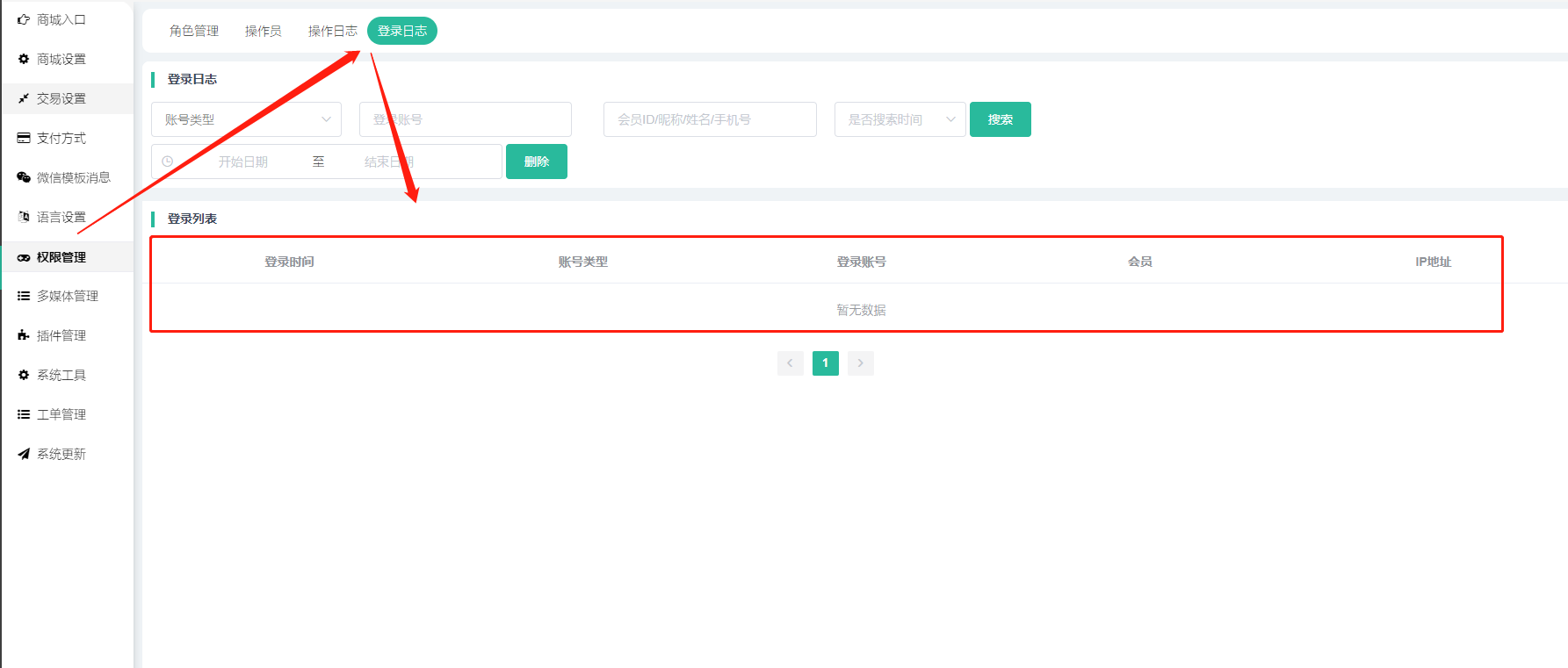Switch to the 操作员 tab

[264, 31]
